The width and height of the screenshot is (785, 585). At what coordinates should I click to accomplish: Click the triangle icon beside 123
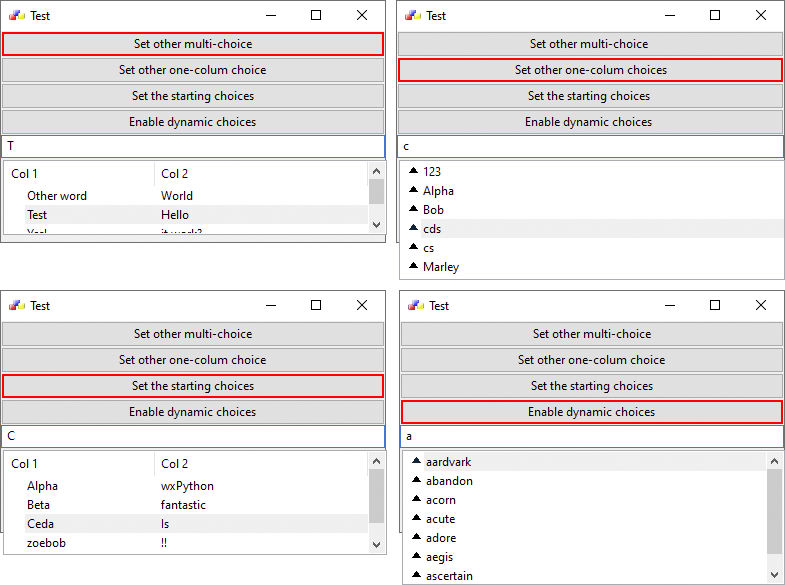[413, 172]
